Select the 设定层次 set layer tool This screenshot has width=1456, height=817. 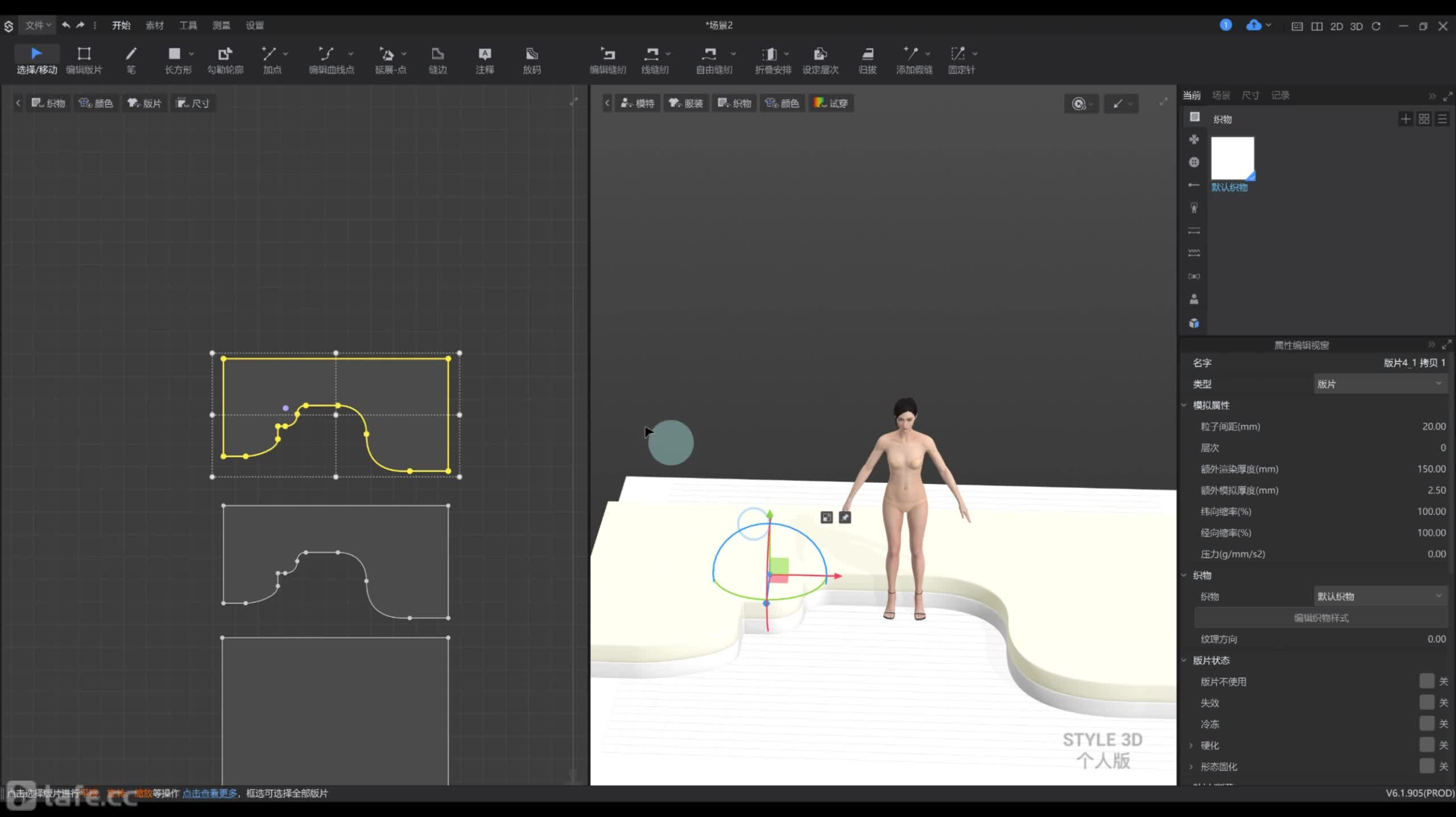820,60
